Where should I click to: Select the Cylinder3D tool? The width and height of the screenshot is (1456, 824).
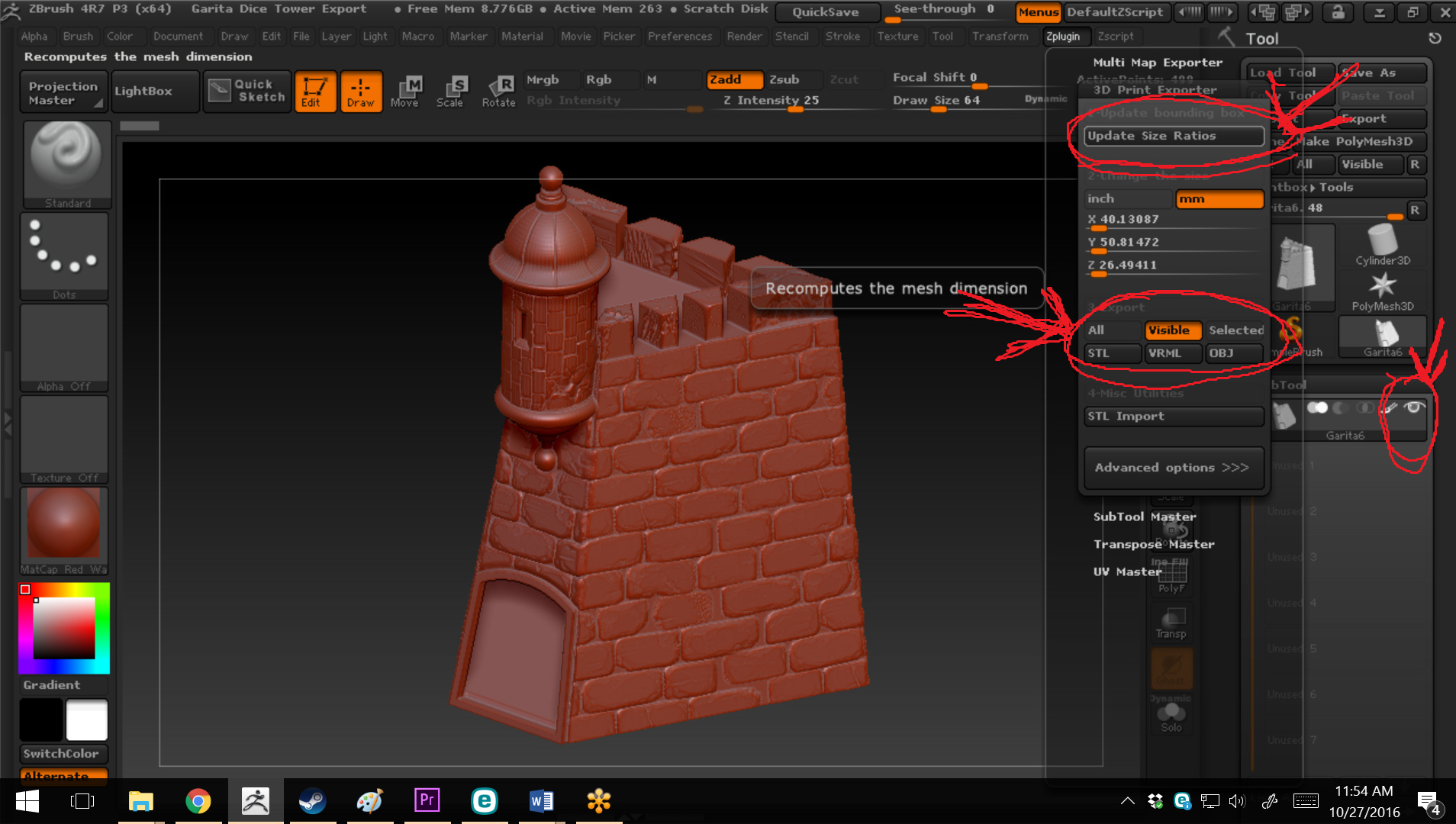point(1382,246)
